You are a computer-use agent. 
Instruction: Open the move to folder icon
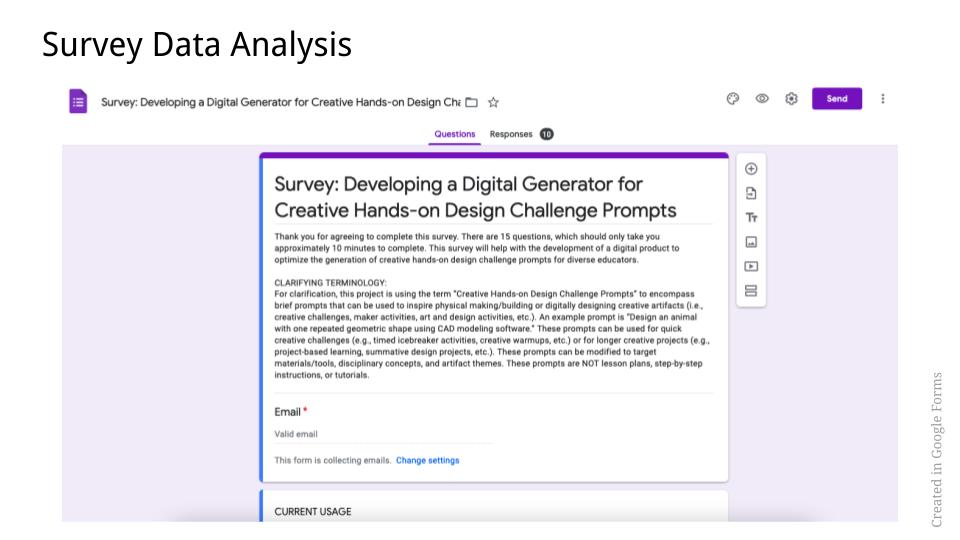point(472,101)
